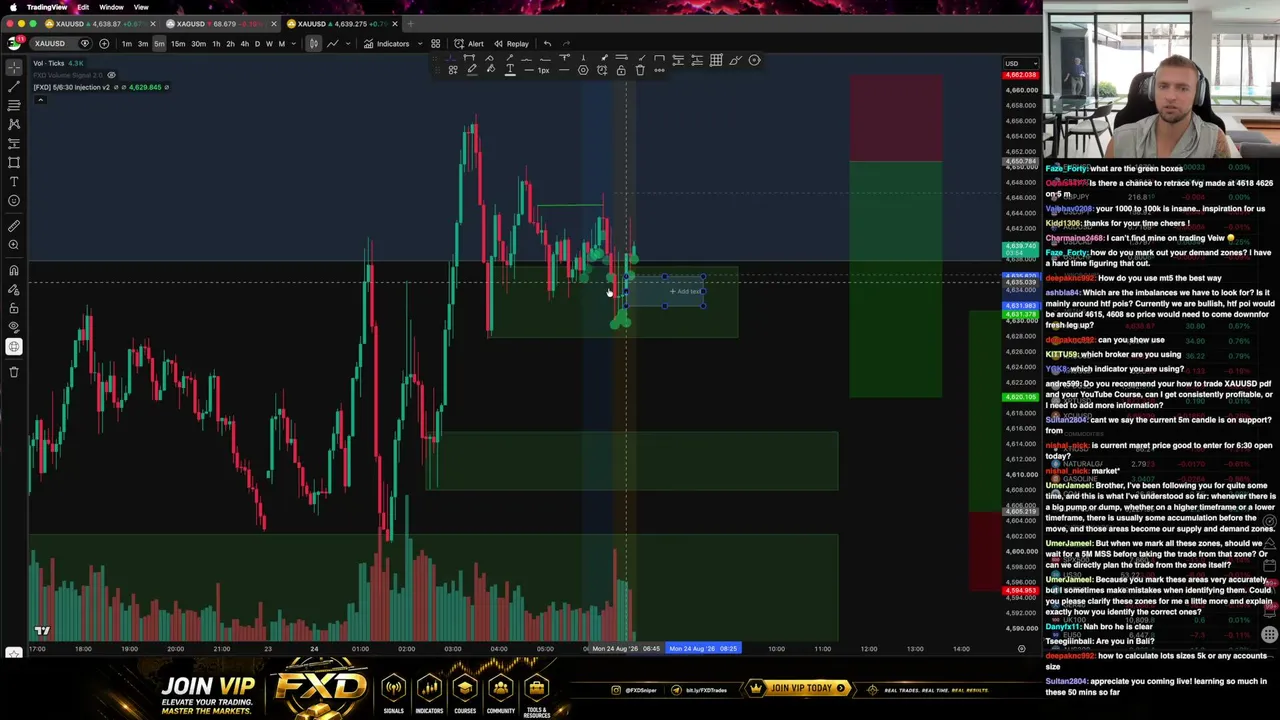Toggle magnet mode for drawings

14,271
